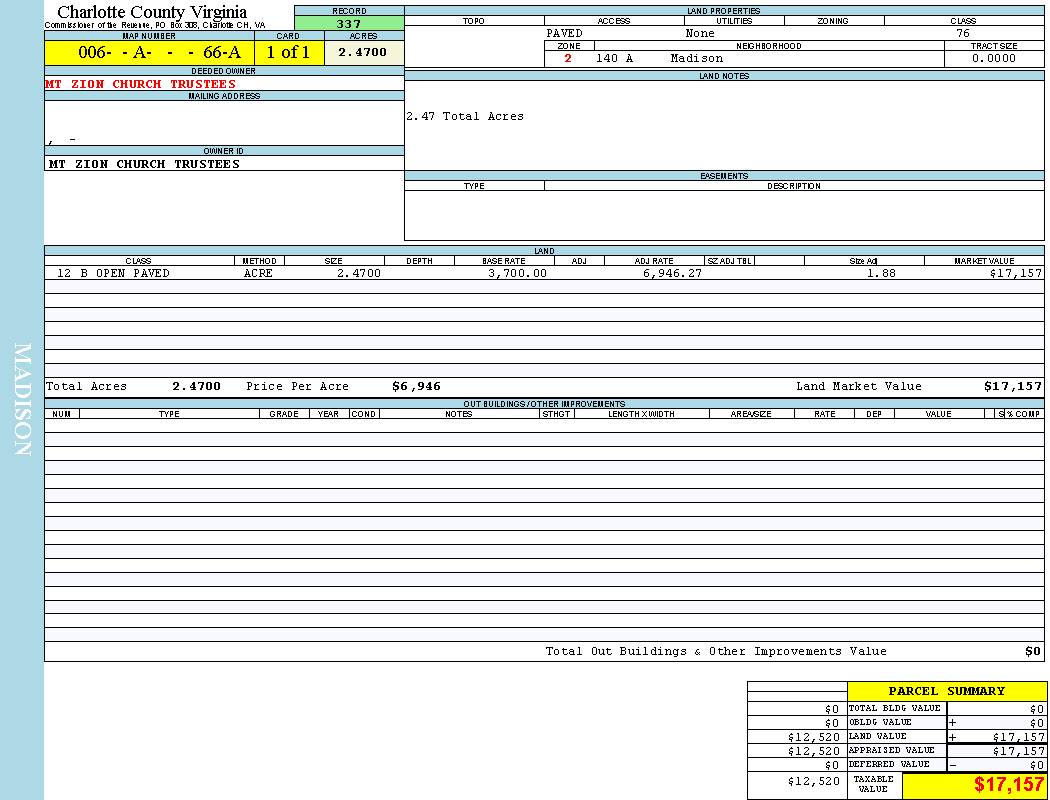
Task: Select the red deeded owner name text
Action: (141, 84)
